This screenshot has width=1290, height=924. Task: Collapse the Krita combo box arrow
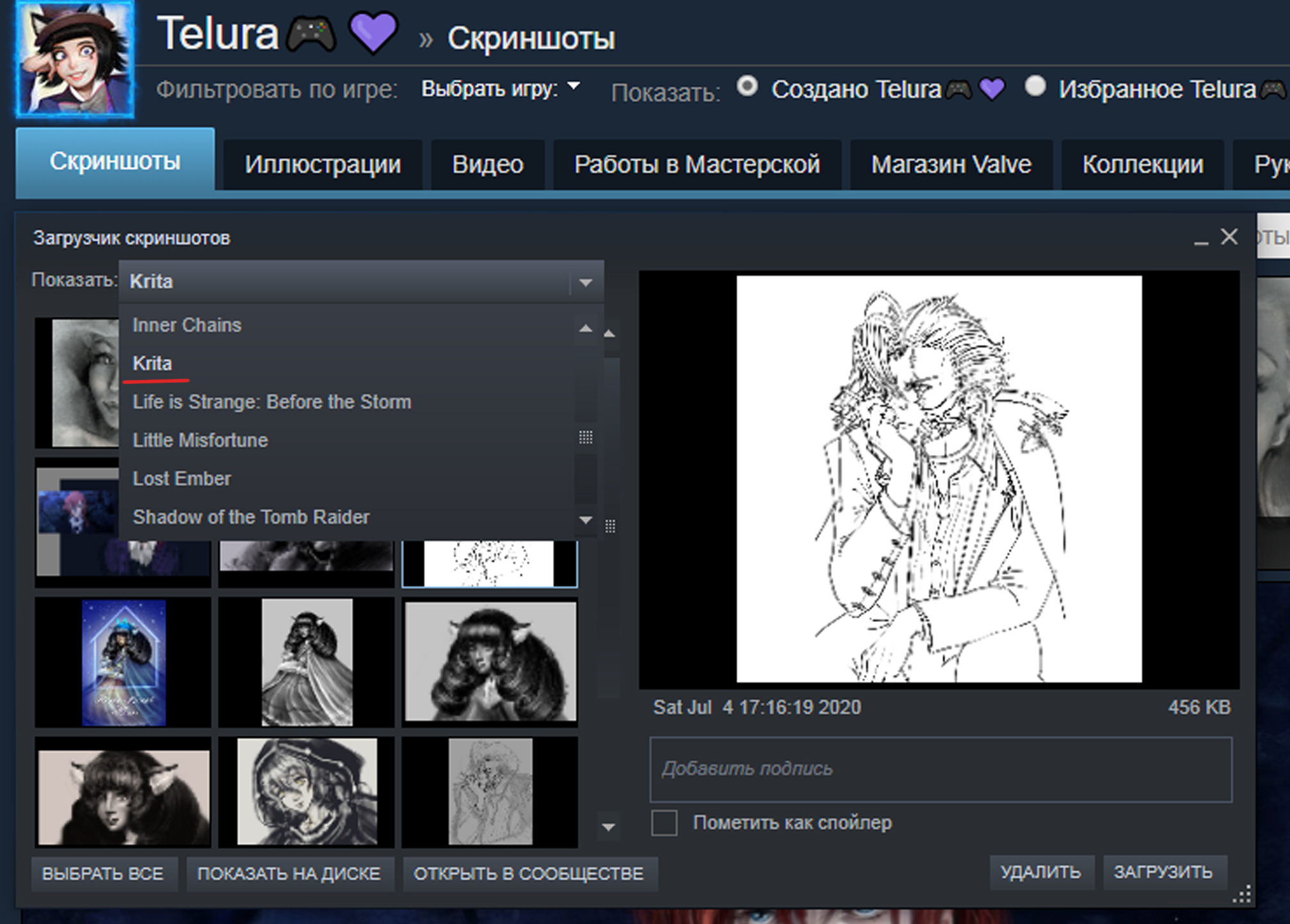(585, 282)
